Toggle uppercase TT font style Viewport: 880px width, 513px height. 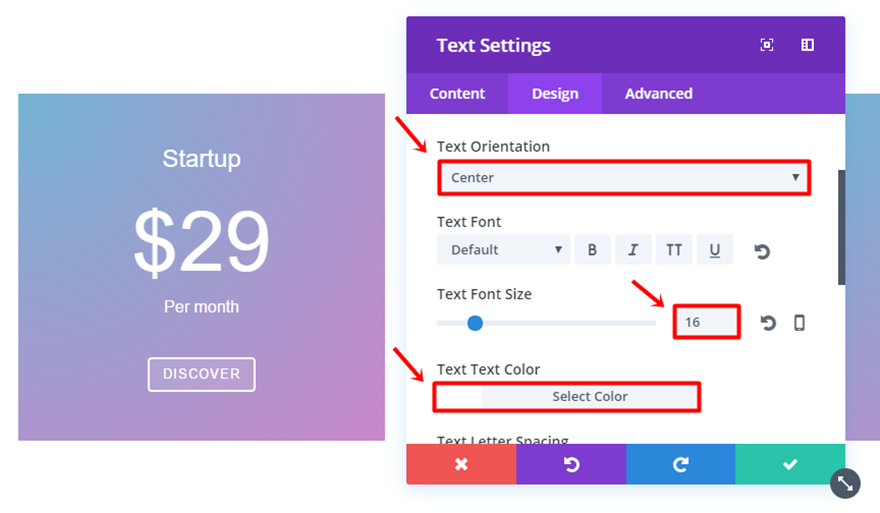click(x=674, y=250)
